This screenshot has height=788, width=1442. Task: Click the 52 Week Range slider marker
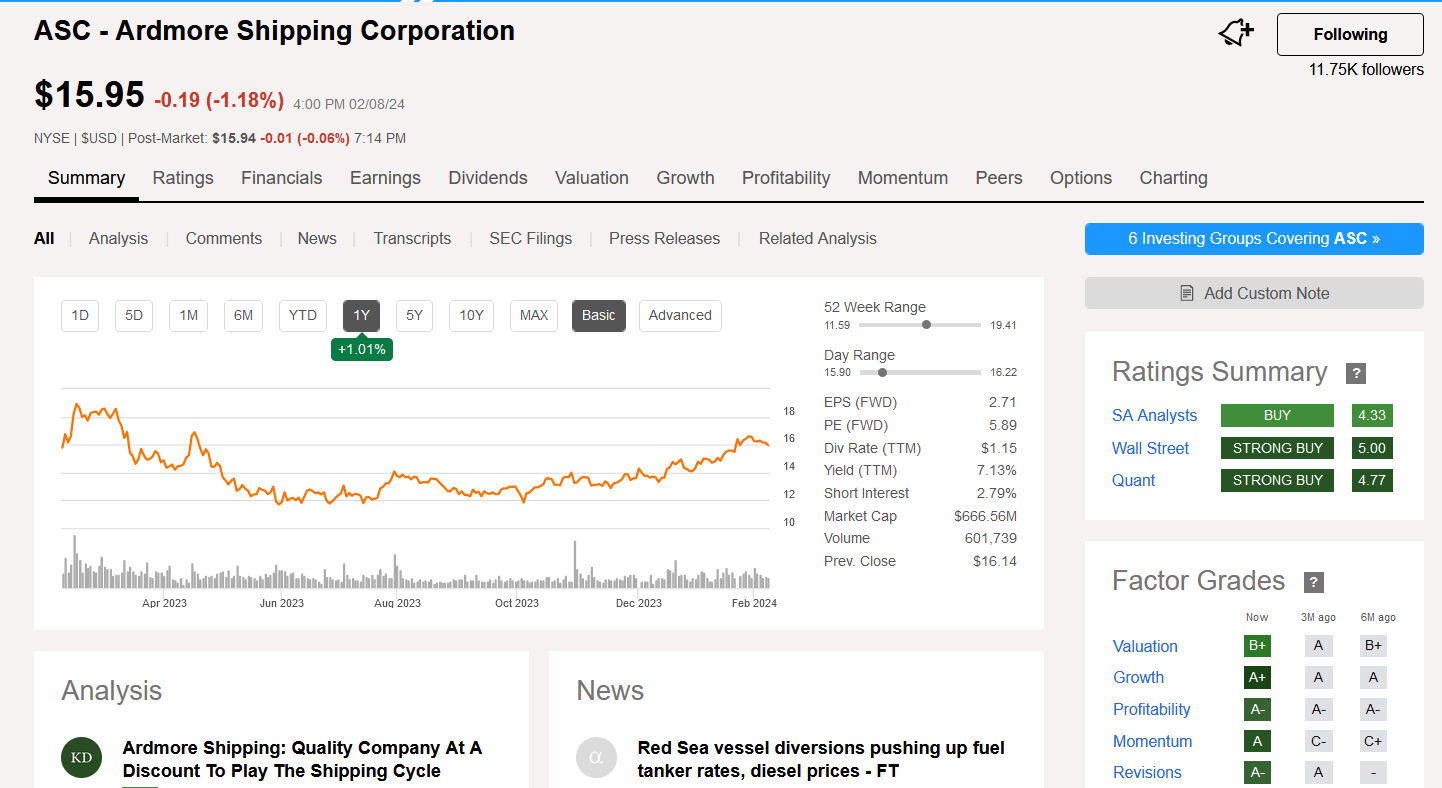click(927, 324)
